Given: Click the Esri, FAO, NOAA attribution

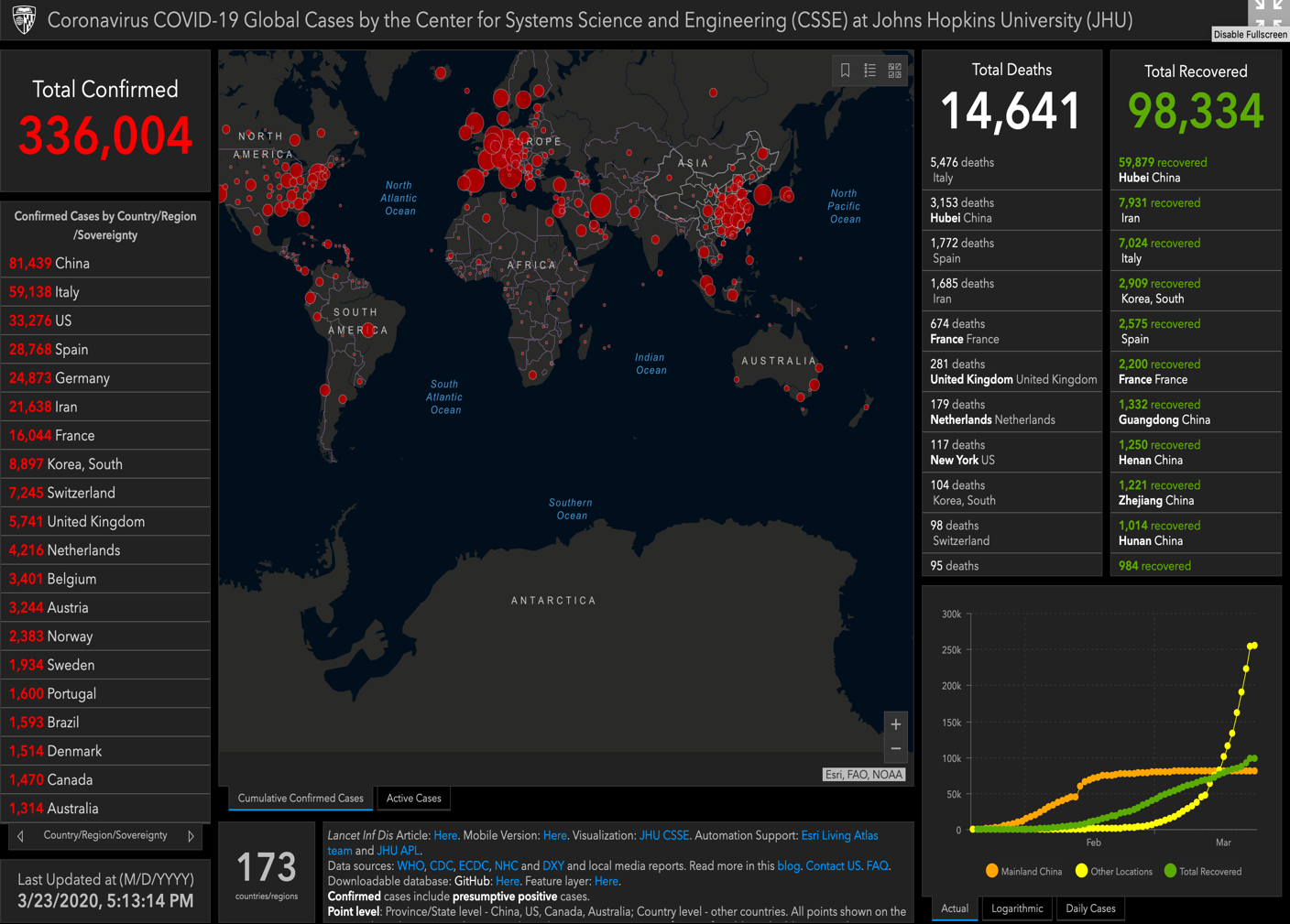Looking at the screenshot, I should [x=864, y=775].
